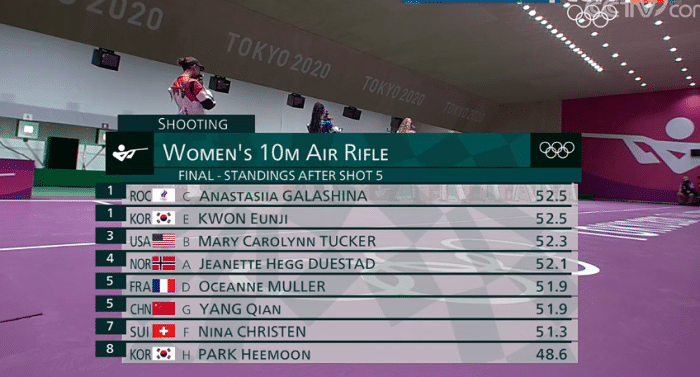Click the Switzerland flag icon

(x=164, y=331)
